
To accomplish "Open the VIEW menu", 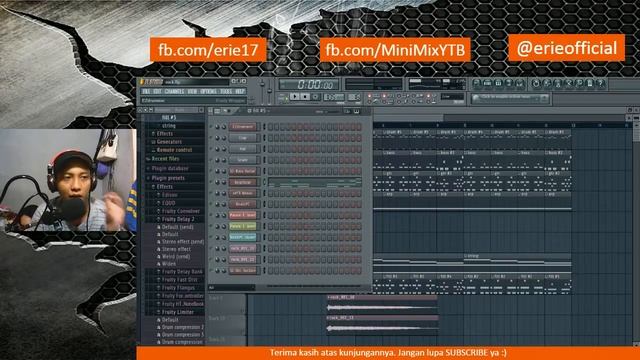I will click(192, 91).
